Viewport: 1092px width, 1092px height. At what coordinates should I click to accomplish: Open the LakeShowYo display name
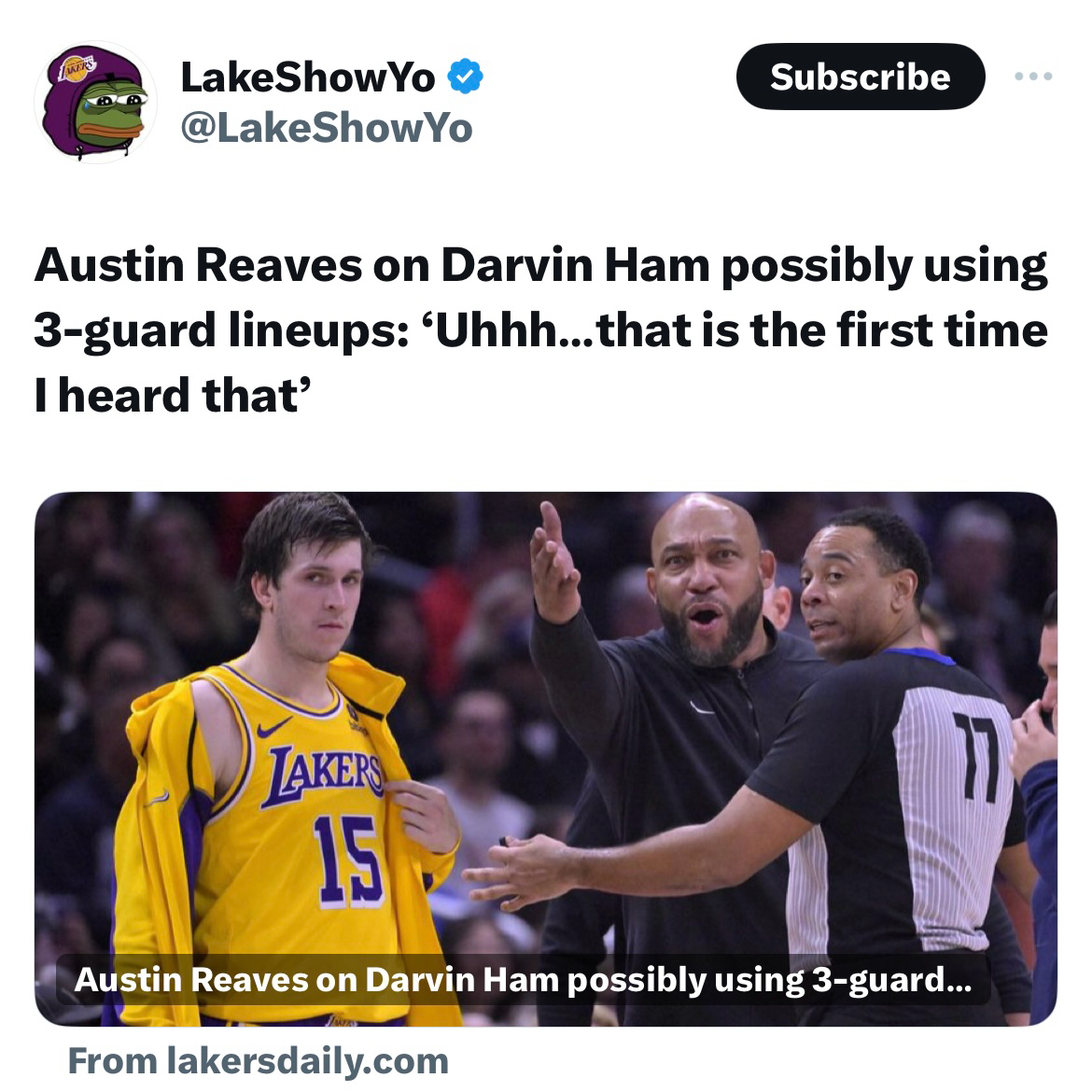point(308,77)
